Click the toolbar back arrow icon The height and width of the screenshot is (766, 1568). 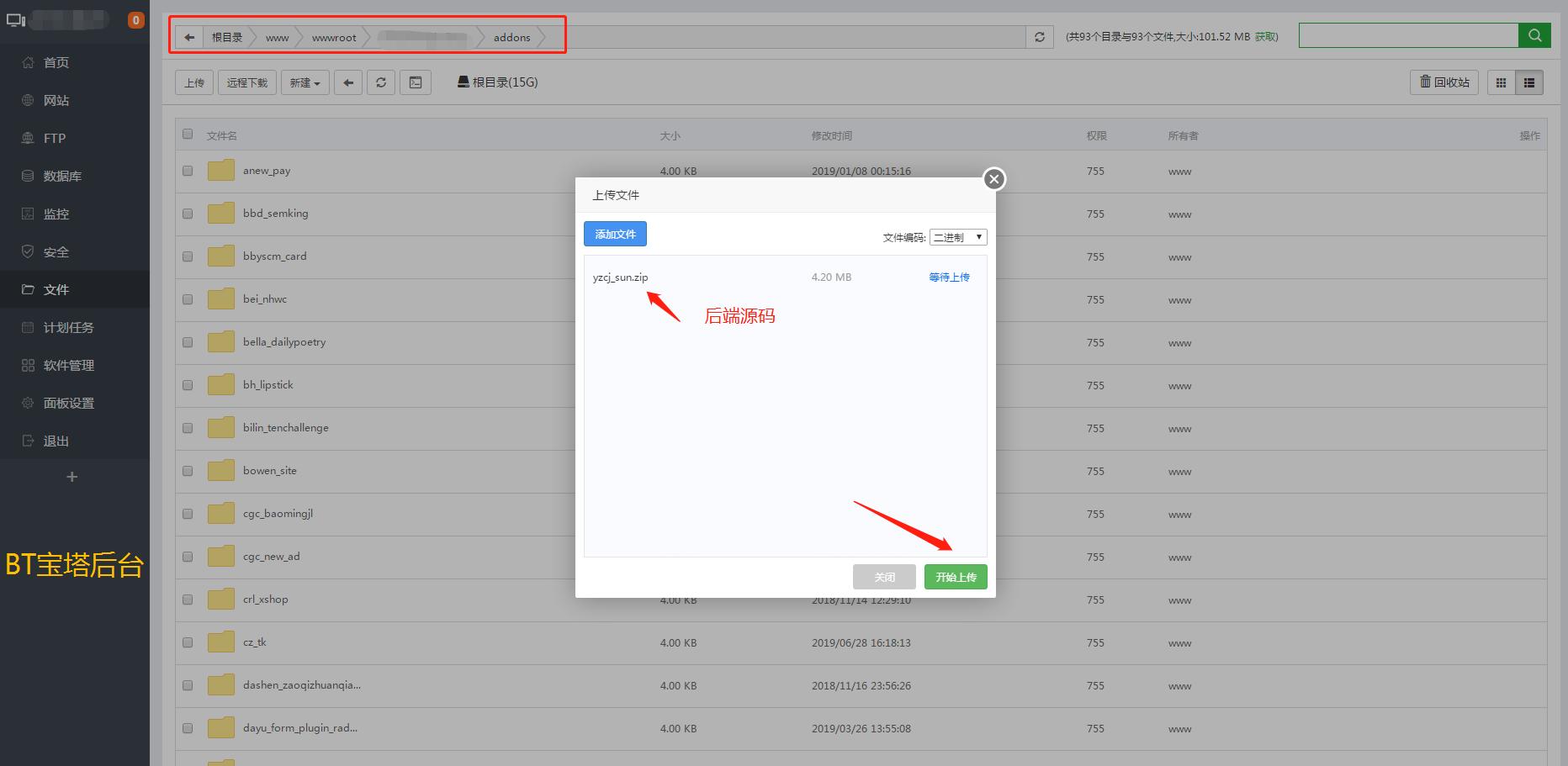(x=348, y=82)
